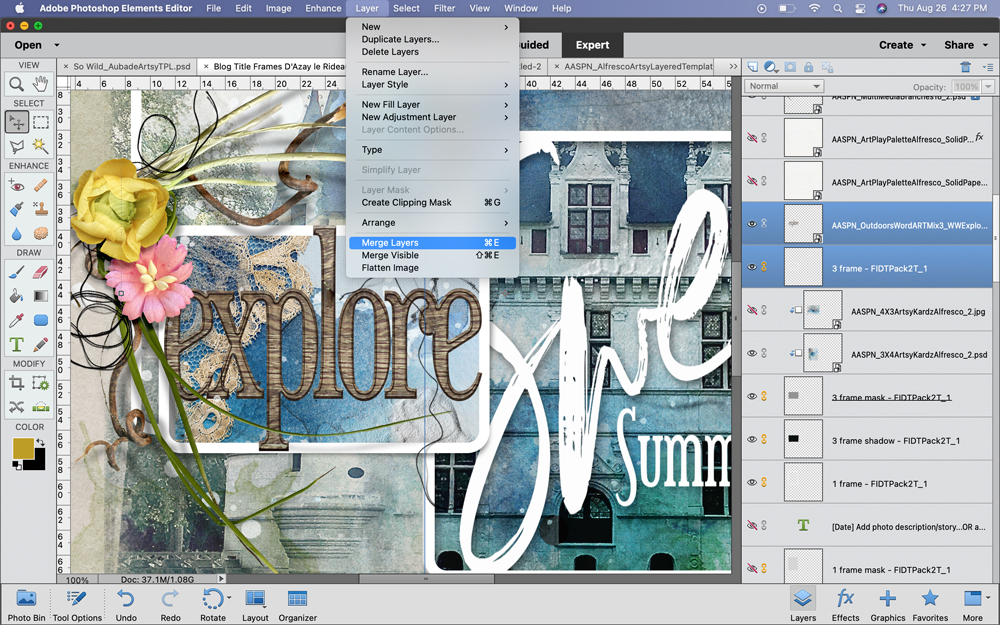This screenshot has width=1000, height=625.
Task: Click the Undo button
Action: pyautogui.click(x=126, y=605)
